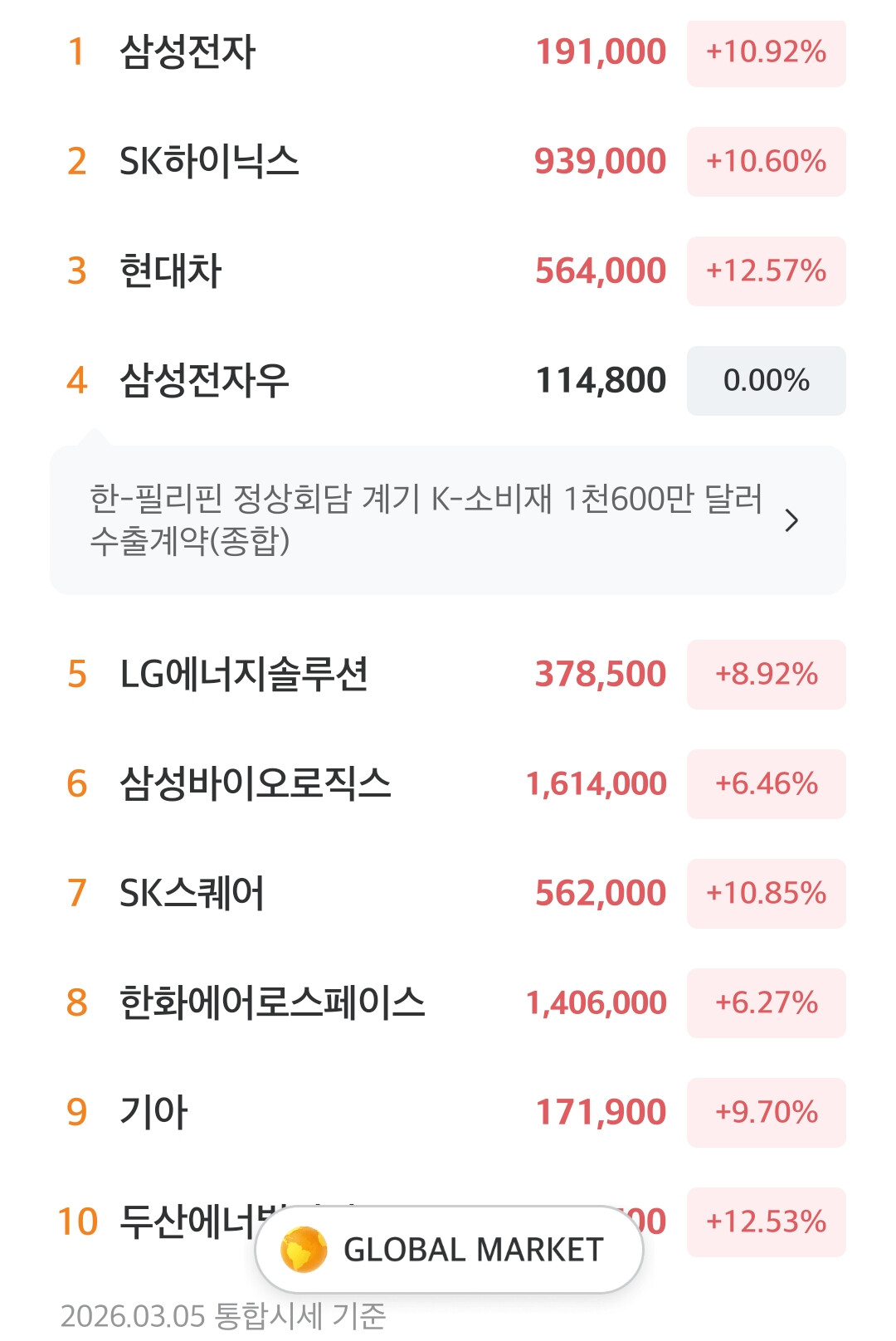
Task: Open SK스퀘어 stock details
Action: click(x=192, y=893)
